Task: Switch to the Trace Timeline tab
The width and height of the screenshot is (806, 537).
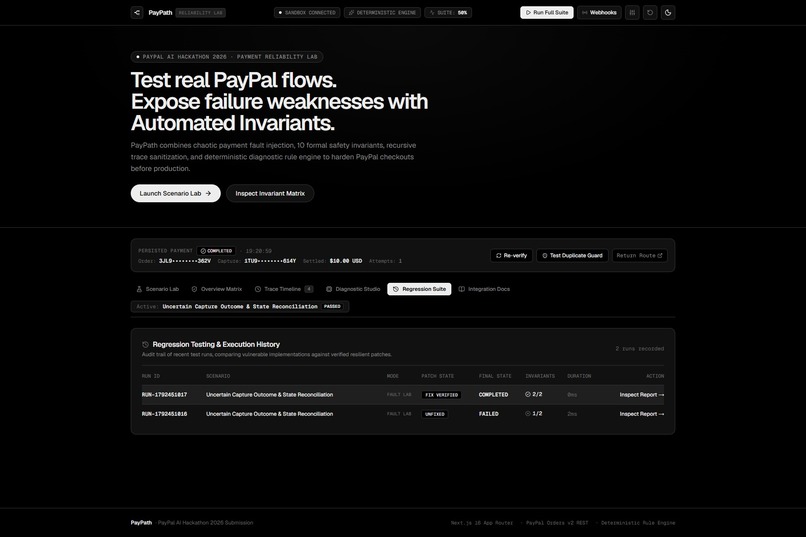Action: [283, 289]
